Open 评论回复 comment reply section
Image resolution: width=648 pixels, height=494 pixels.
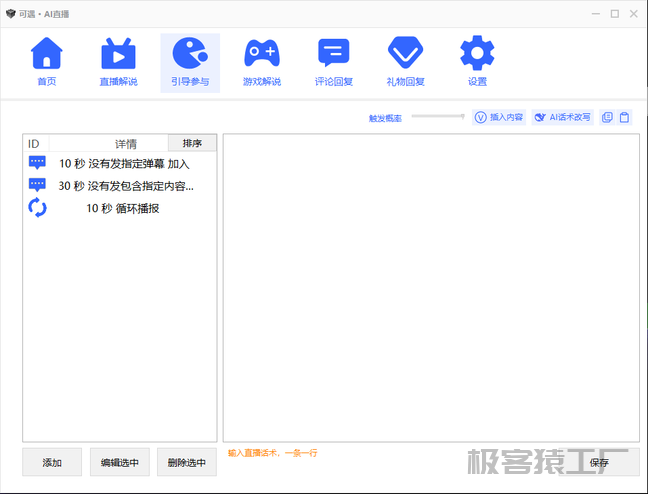pos(333,62)
